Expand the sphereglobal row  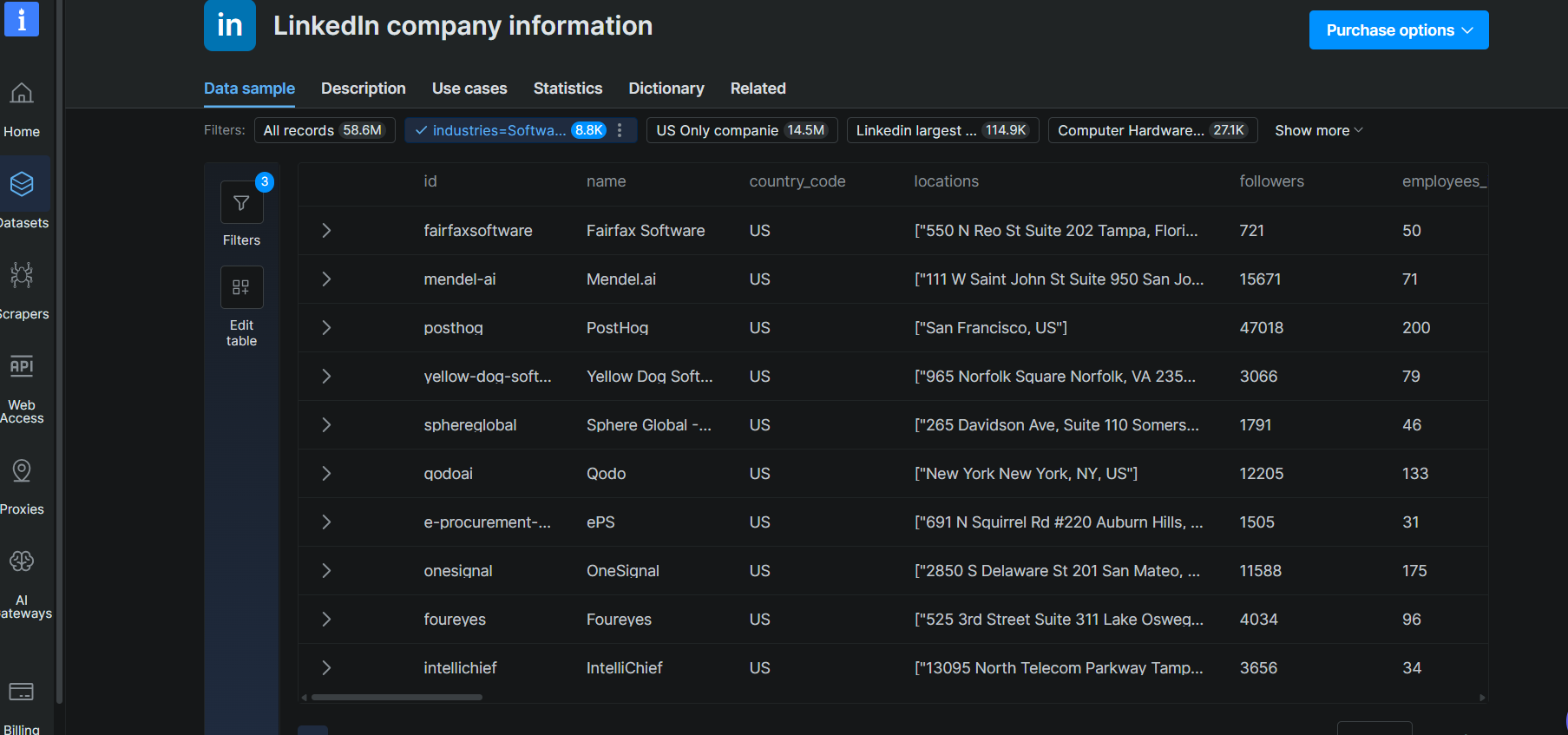(x=326, y=424)
